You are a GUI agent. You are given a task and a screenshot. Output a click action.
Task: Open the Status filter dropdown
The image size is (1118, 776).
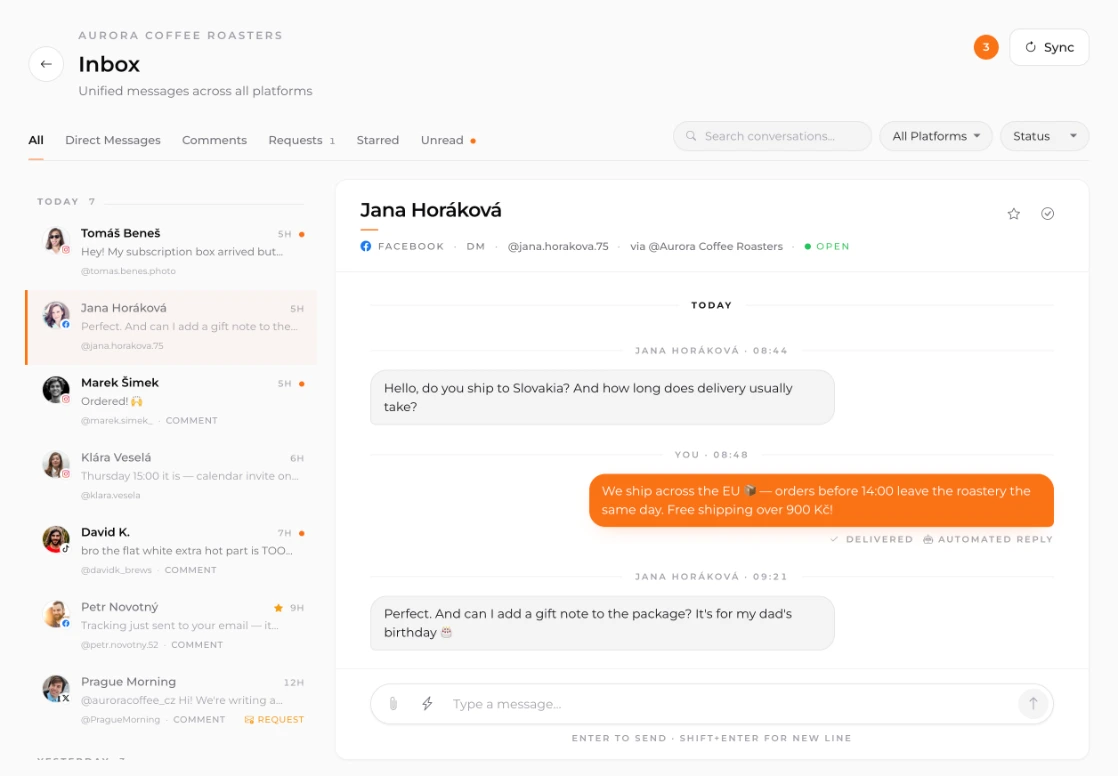1045,136
